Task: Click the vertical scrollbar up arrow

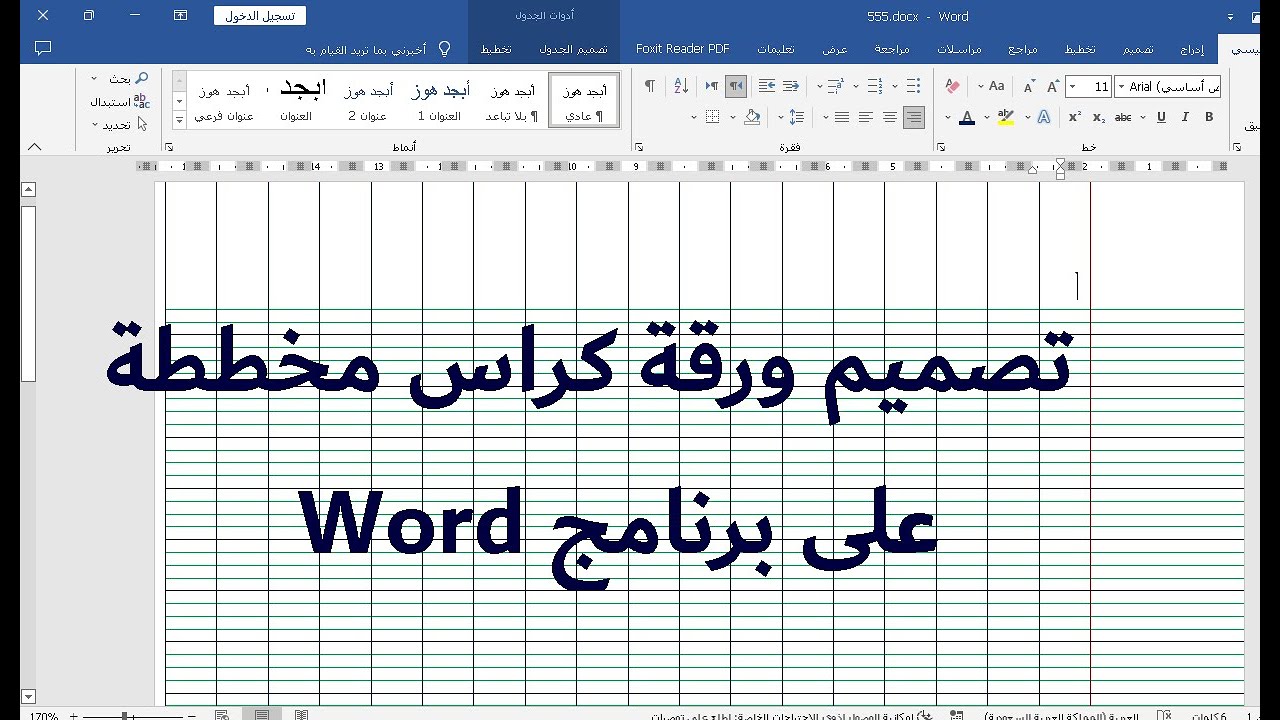Action: [28, 189]
